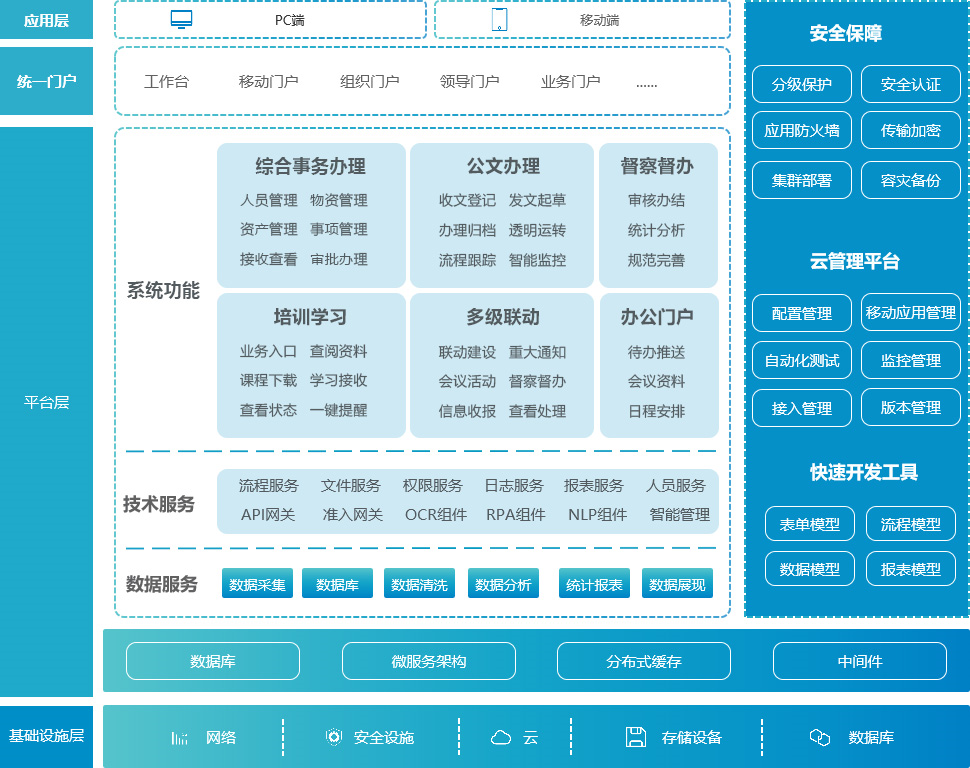Viewport: 970px width, 768px height.
Task: Click the cloud icon
Action: [501, 738]
